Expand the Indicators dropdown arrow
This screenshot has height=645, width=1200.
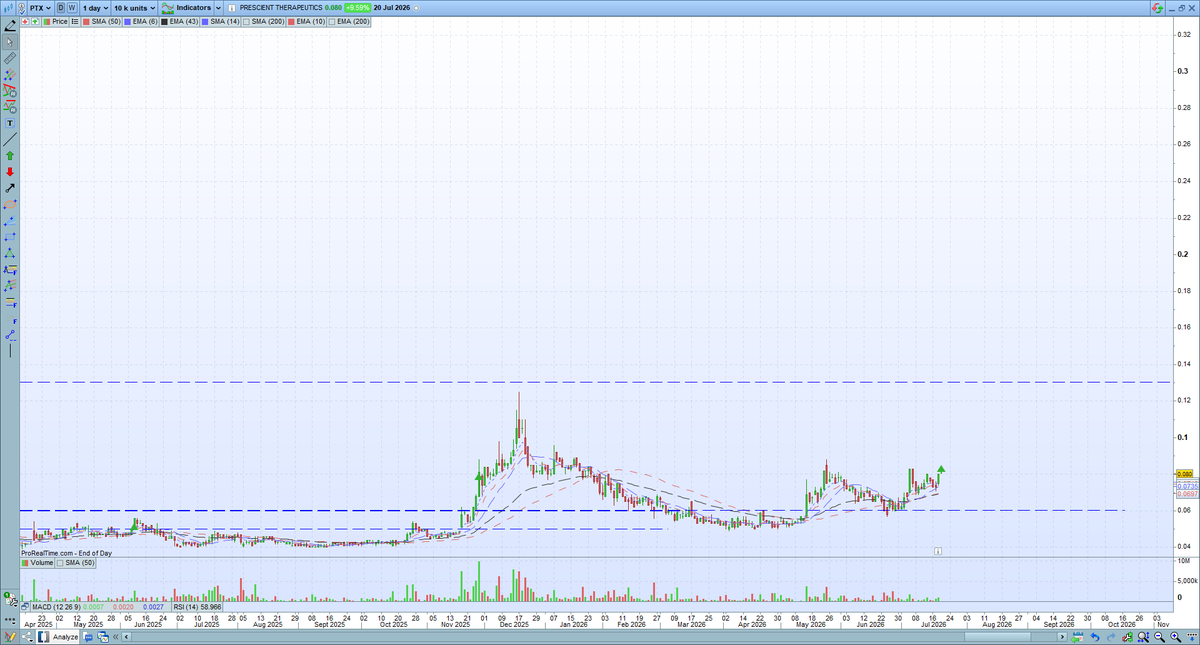(x=218, y=7)
